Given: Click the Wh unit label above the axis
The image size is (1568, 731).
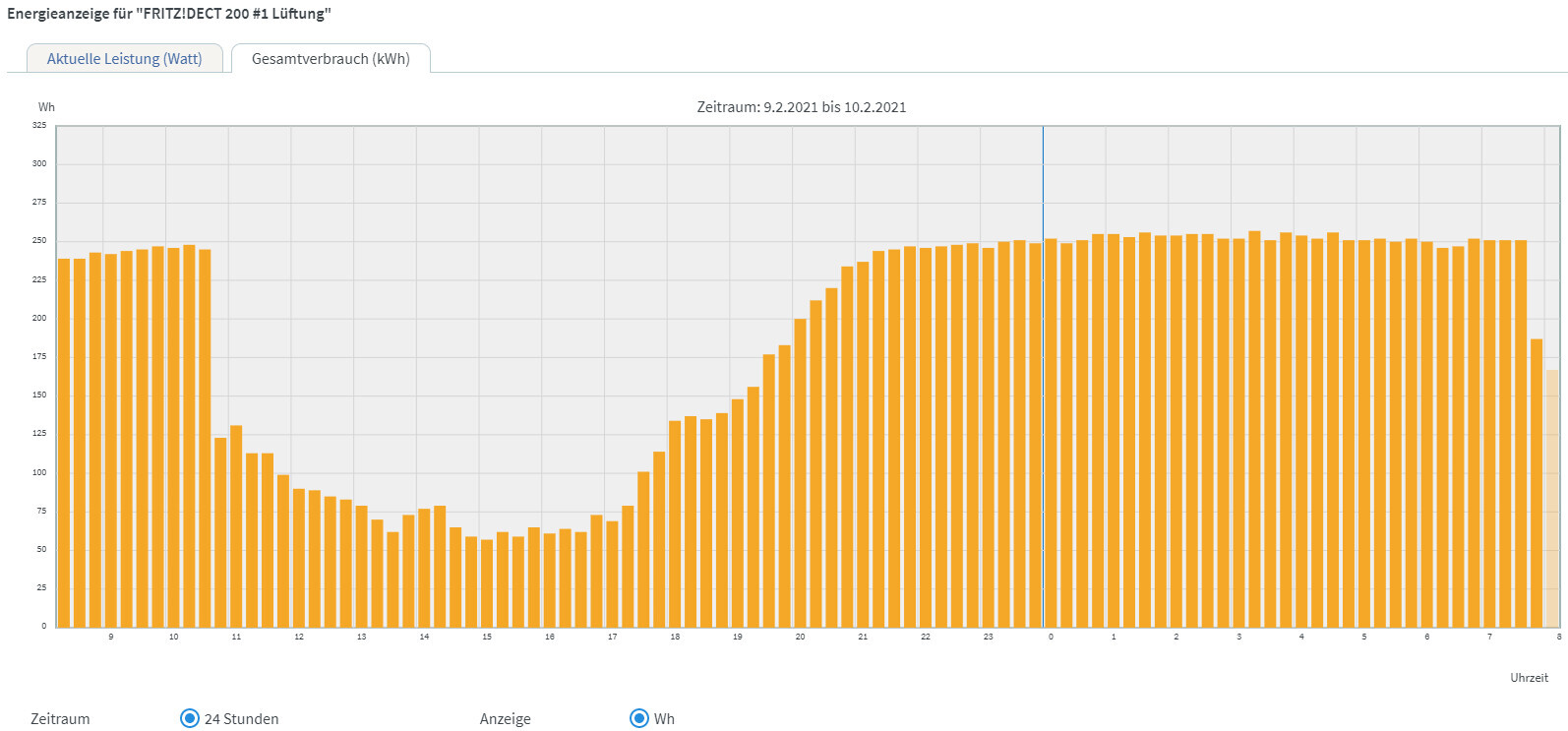Looking at the screenshot, I should click(46, 107).
